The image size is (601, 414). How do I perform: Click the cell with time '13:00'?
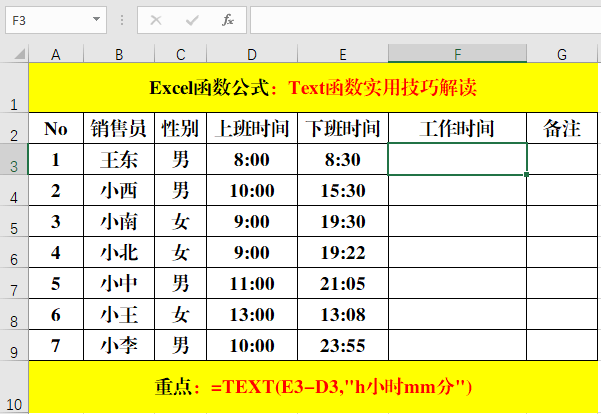[x=252, y=314]
